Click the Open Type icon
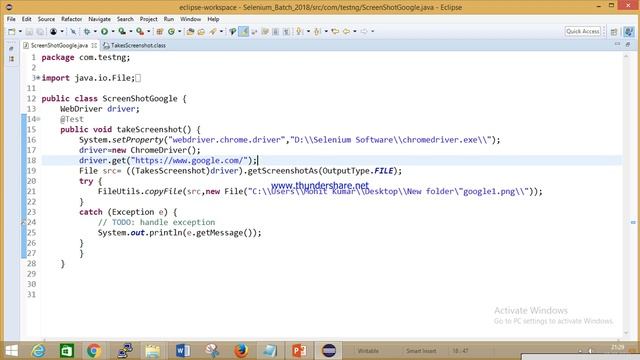Screen dimensions: 640x360 click(190, 31)
